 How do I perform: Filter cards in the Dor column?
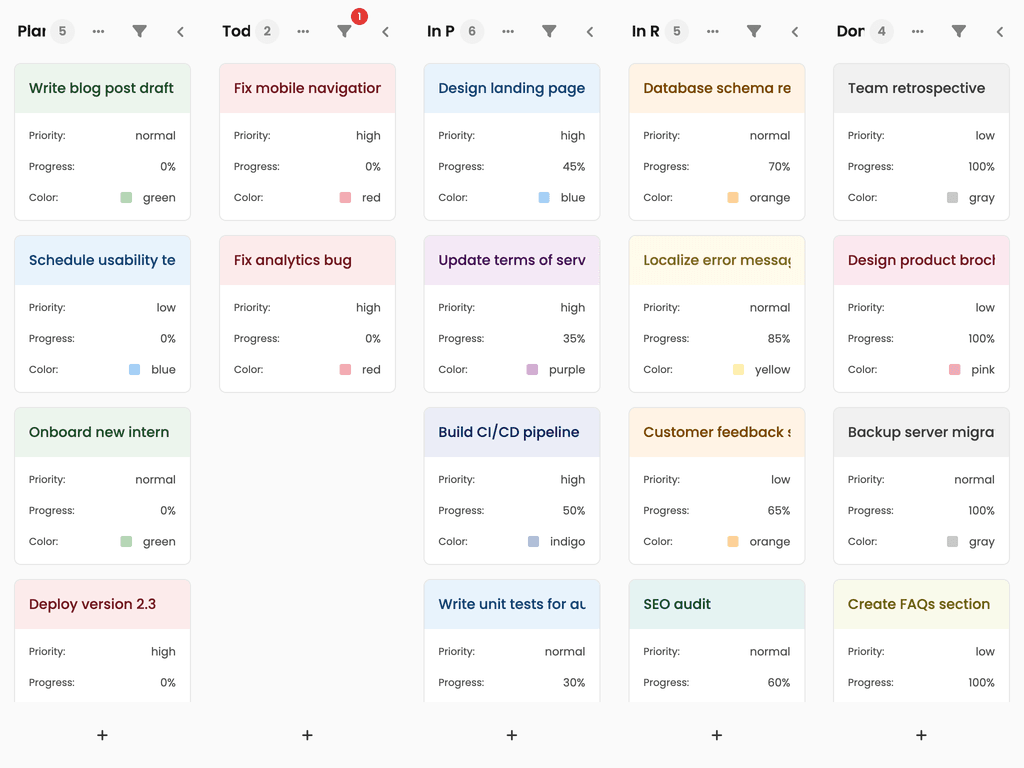[959, 31]
